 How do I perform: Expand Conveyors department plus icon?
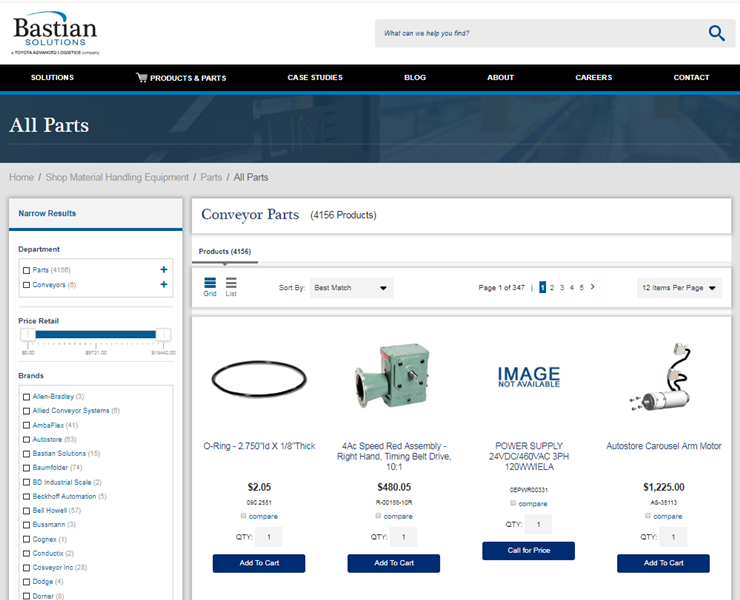[x=164, y=285]
